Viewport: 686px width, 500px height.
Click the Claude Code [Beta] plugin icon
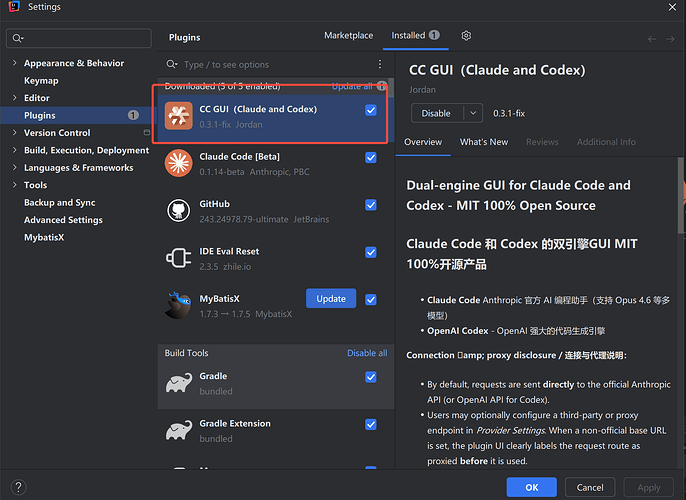click(178, 163)
